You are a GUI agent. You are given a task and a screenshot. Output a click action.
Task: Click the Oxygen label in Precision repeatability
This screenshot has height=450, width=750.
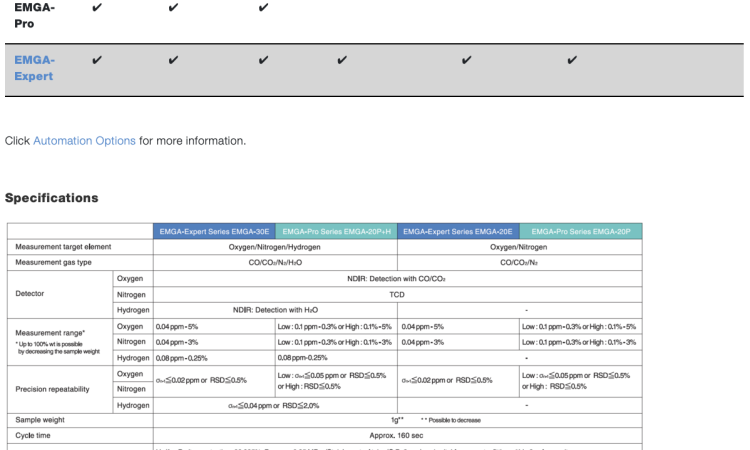click(x=130, y=373)
